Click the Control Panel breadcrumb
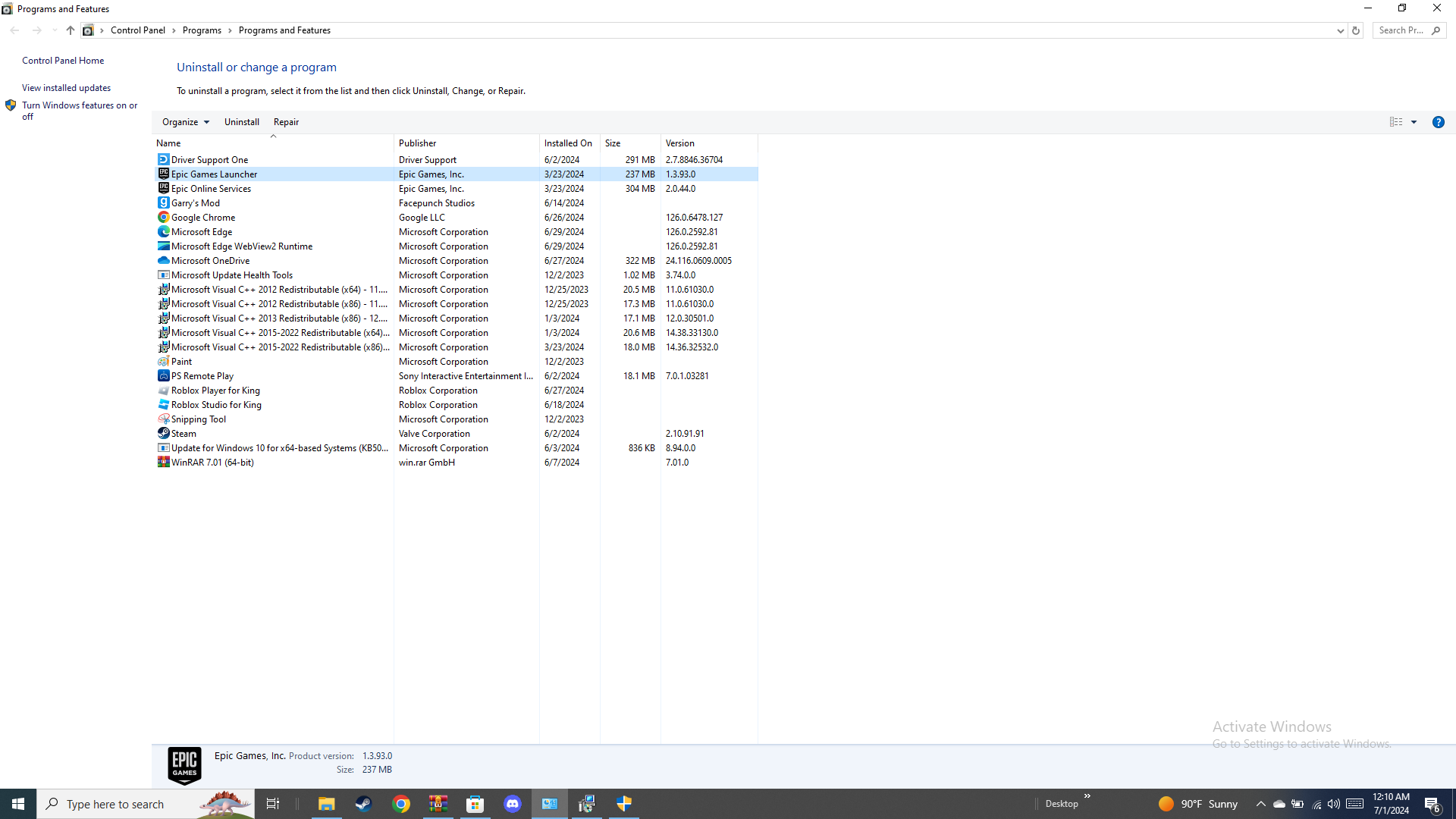Viewport: 1456px width, 819px height. pos(138,30)
